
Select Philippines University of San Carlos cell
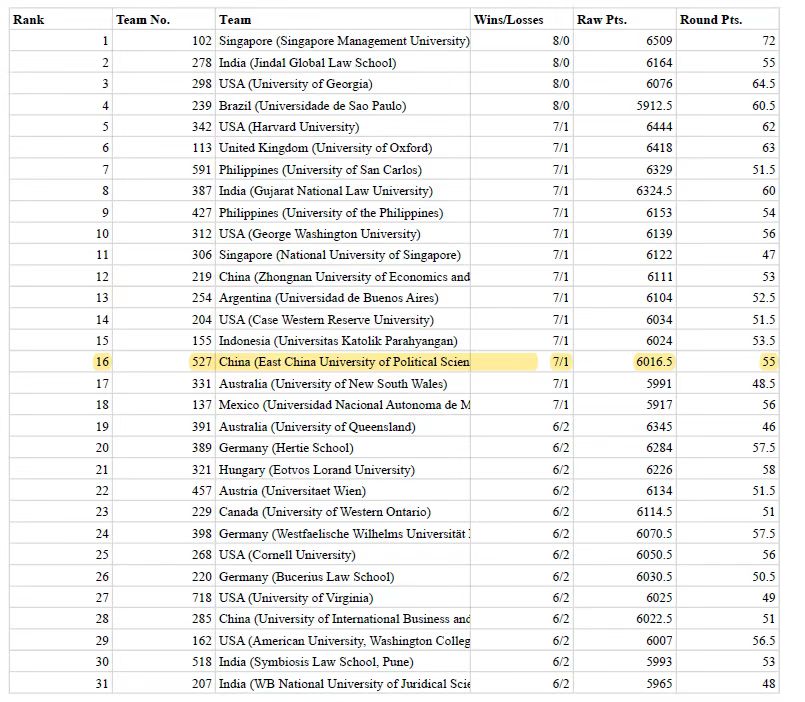coord(342,169)
